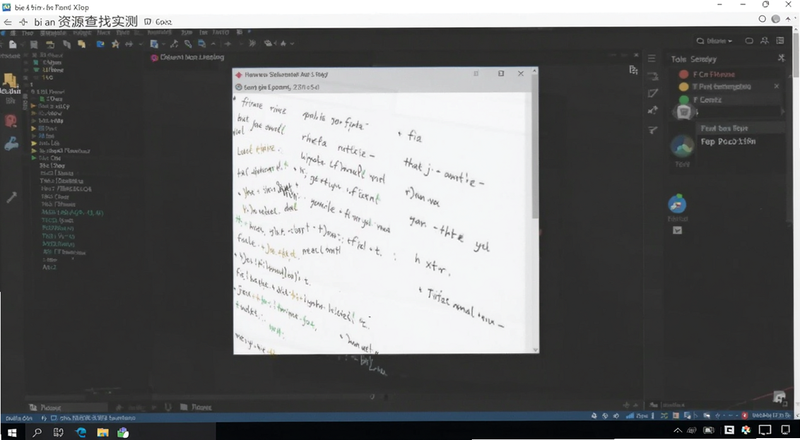Click the blue round icon with green dot

677,204
